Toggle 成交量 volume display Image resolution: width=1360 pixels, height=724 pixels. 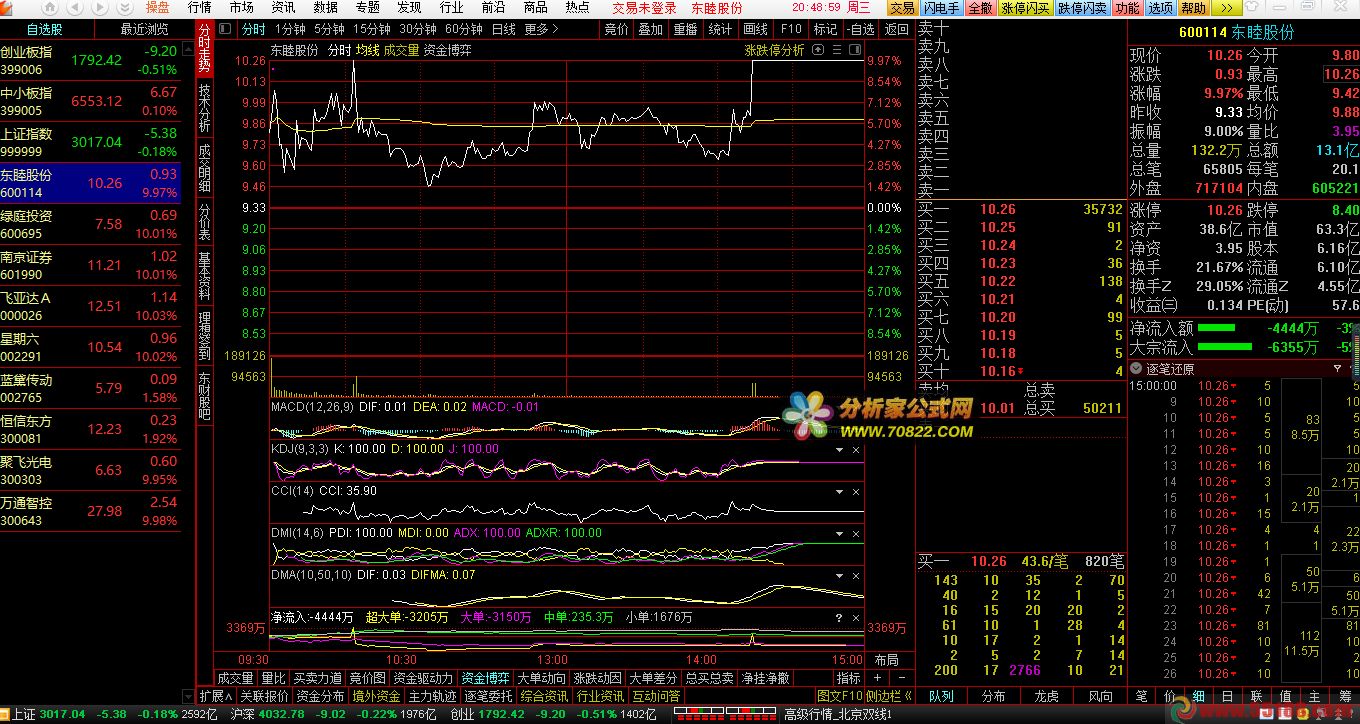point(401,50)
